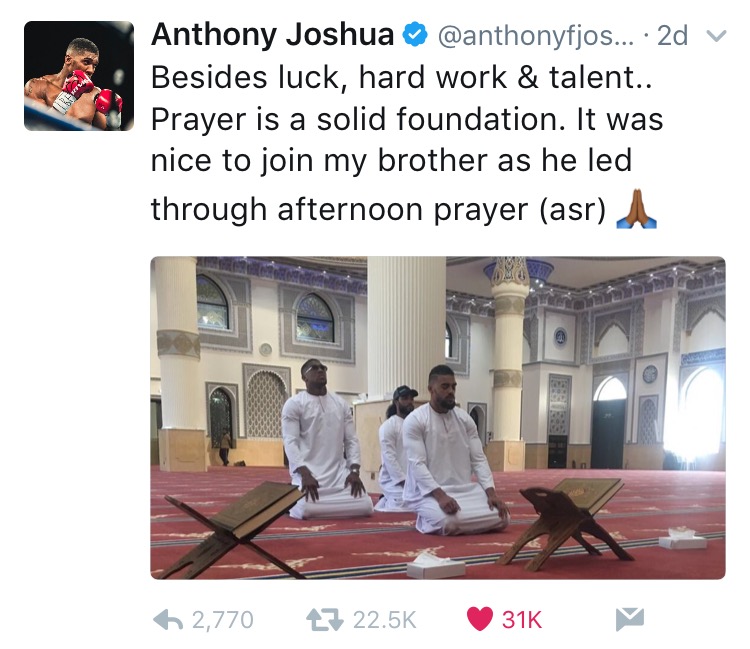750x649 pixels.
Task: Open the Anthony Joshua display name
Action: point(273,35)
